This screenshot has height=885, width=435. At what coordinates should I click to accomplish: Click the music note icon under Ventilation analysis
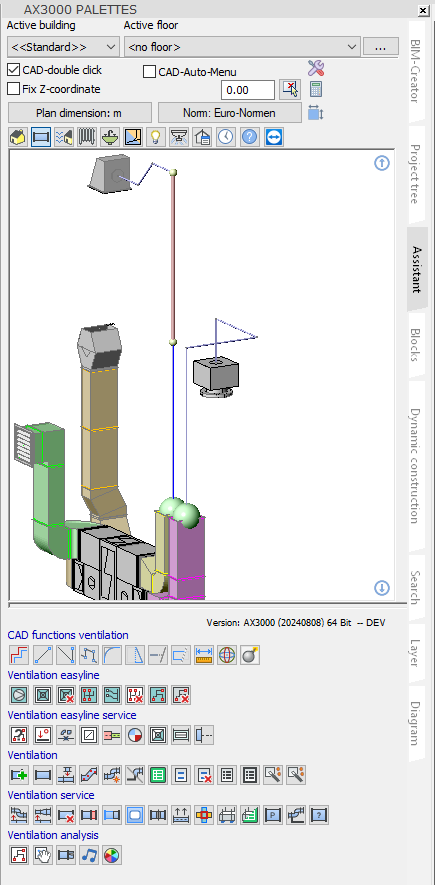[x=89, y=856]
